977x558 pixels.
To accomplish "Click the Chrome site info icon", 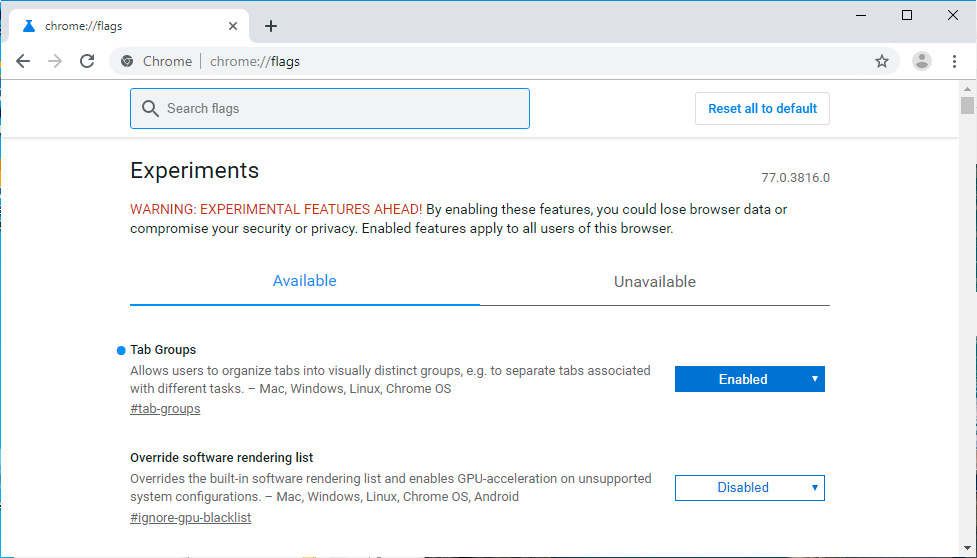I will 127,61.
